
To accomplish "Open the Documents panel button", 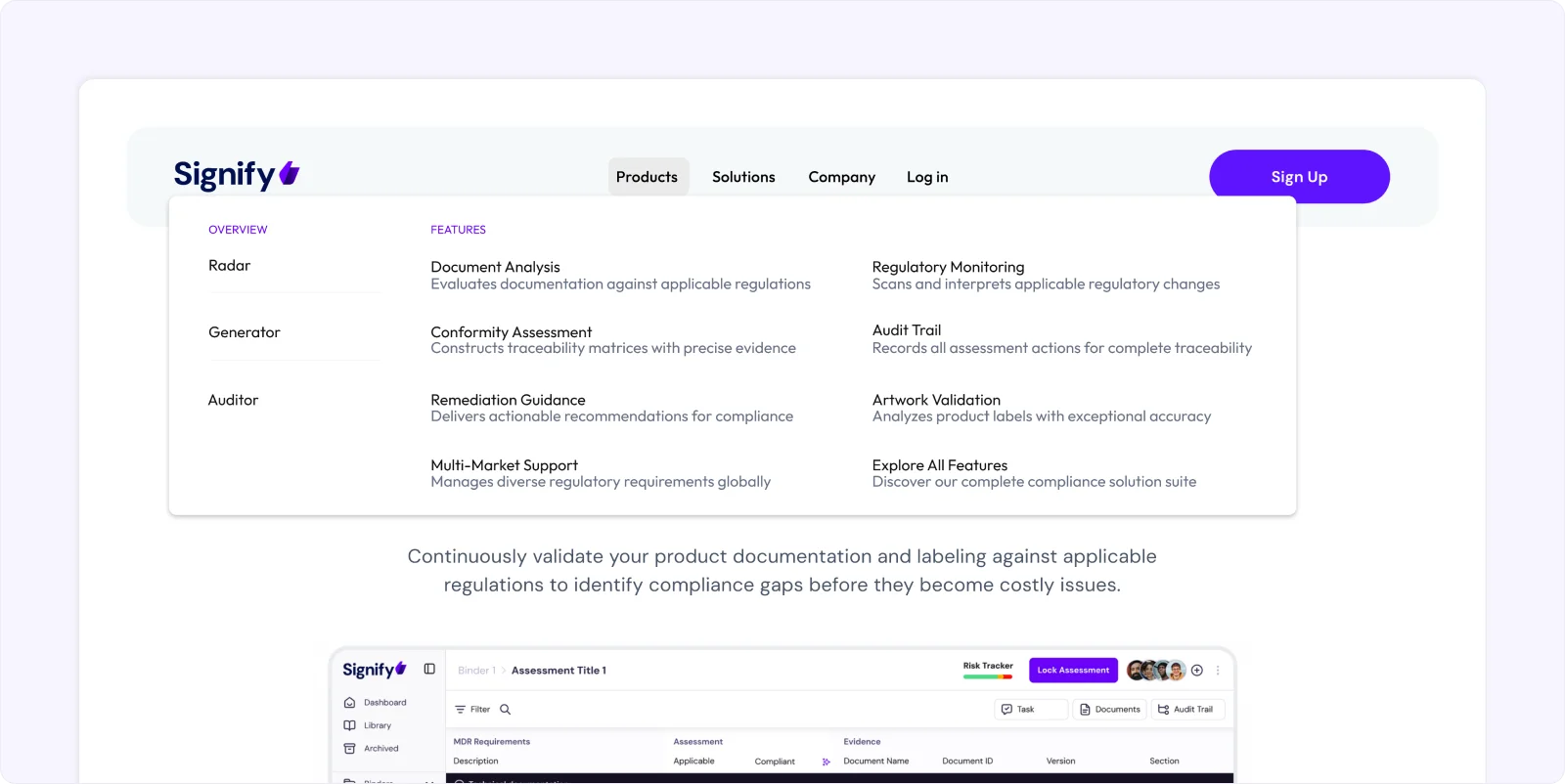I will pyautogui.click(x=1109, y=709).
